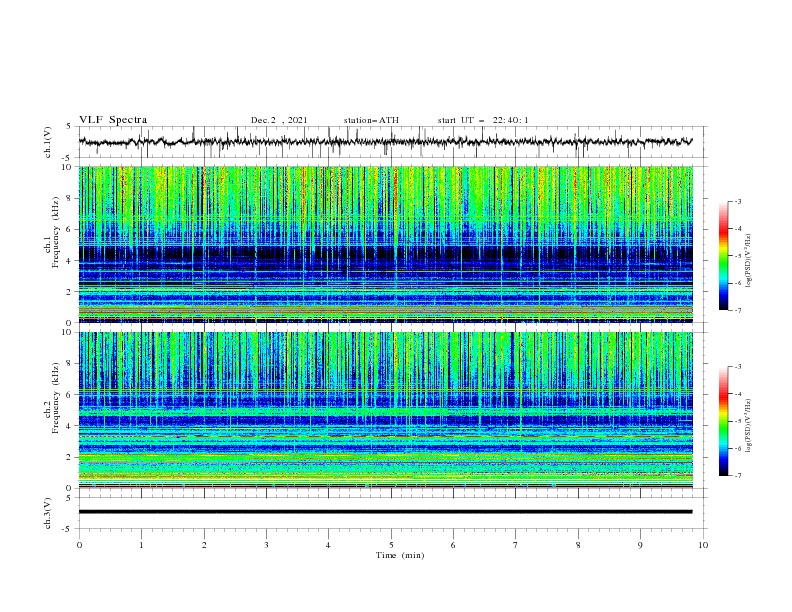Viewport: 792px width, 612px height.
Task: Click the 5 tick on the Time axis
Action: coord(391,545)
